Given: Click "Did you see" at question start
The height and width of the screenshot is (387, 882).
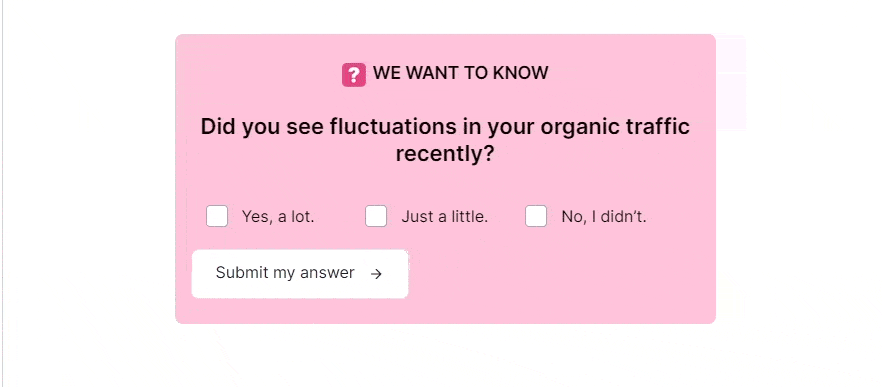Looking at the screenshot, I should pos(262,128).
